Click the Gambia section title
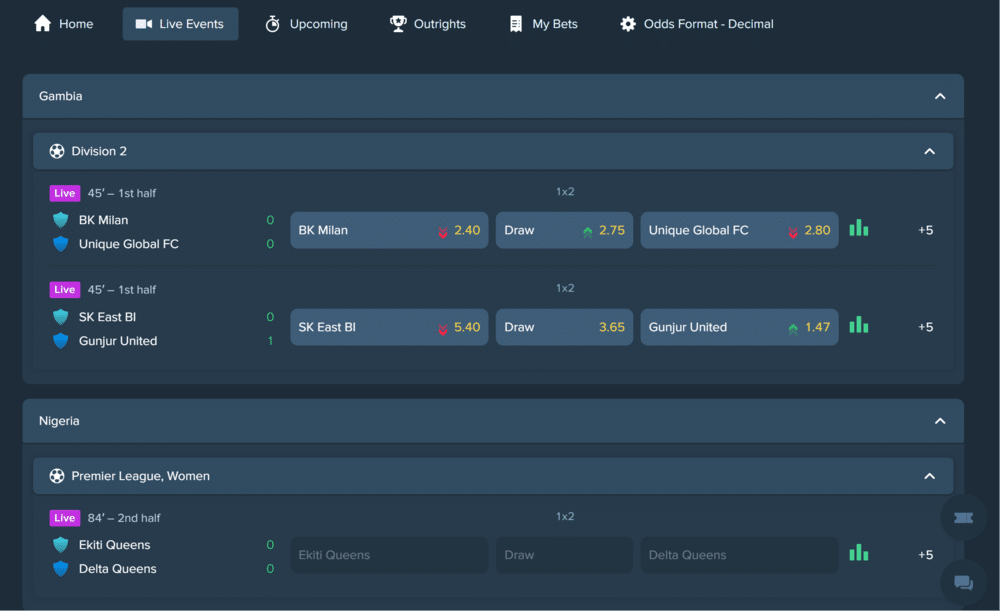The width and height of the screenshot is (1000, 611). pyautogui.click(x=61, y=96)
